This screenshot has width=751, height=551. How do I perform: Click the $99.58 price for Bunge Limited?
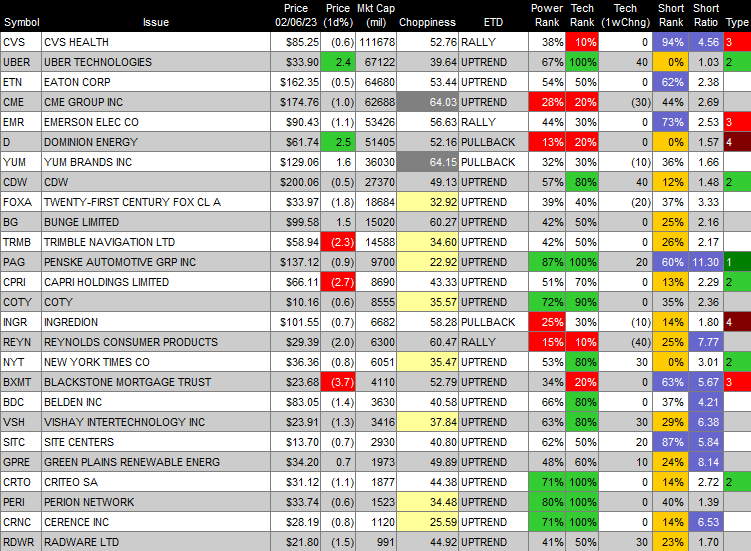tap(296, 222)
